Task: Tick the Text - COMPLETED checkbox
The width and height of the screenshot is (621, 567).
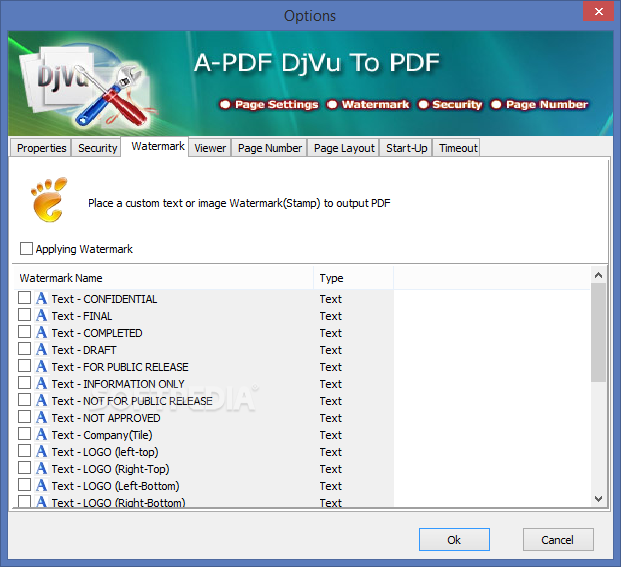Action: (25, 332)
